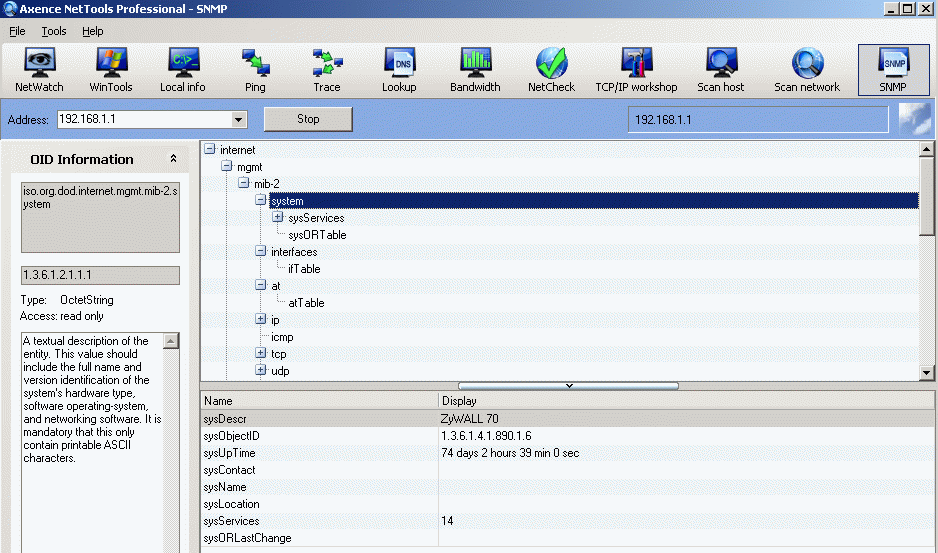Click the Display column header
938x553 pixels.
pos(686,400)
